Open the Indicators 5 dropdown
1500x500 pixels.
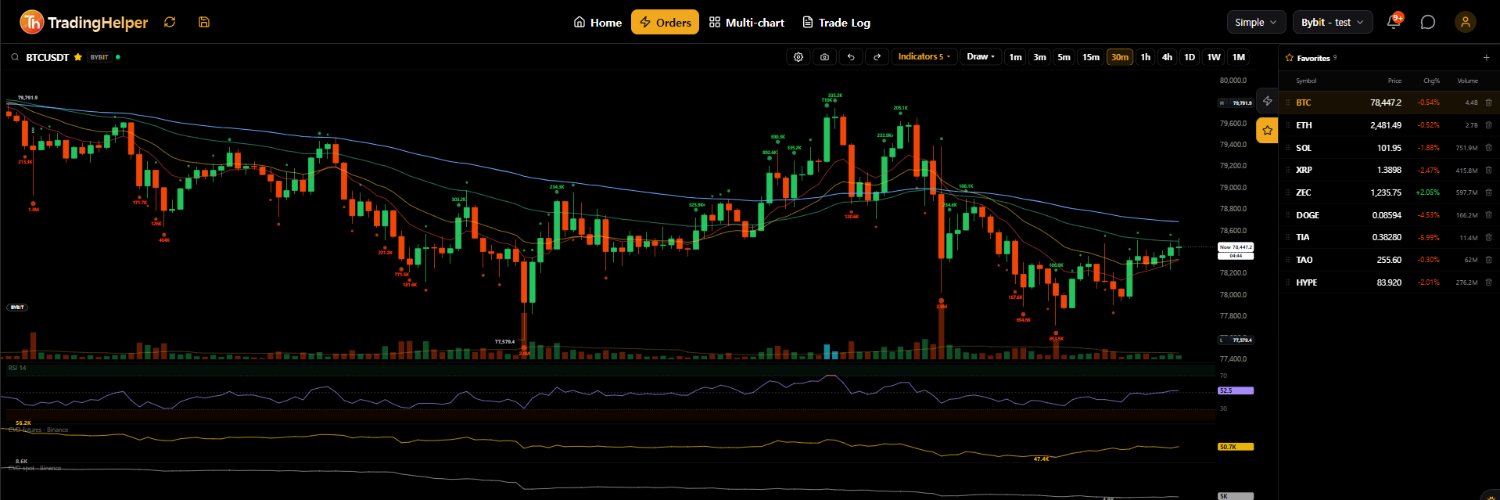point(925,57)
